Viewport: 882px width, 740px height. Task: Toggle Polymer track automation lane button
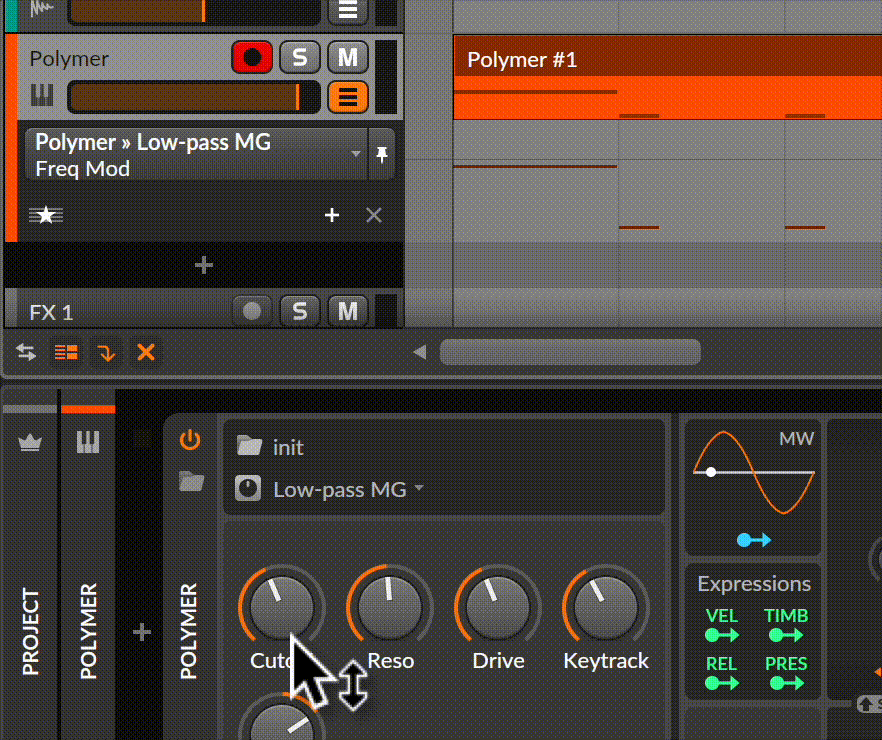(x=348, y=97)
